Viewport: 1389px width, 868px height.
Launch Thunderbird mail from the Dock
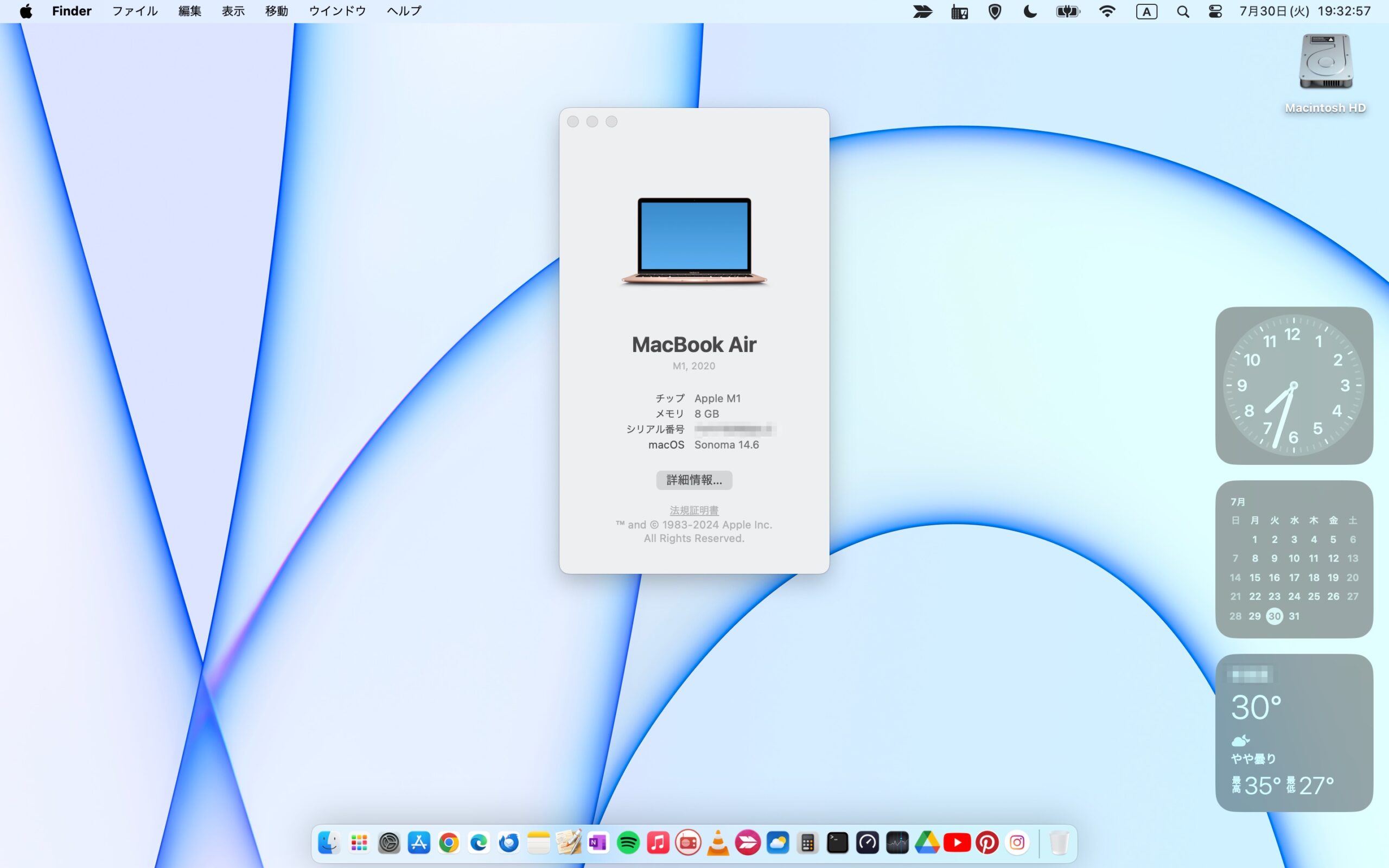point(508,843)
